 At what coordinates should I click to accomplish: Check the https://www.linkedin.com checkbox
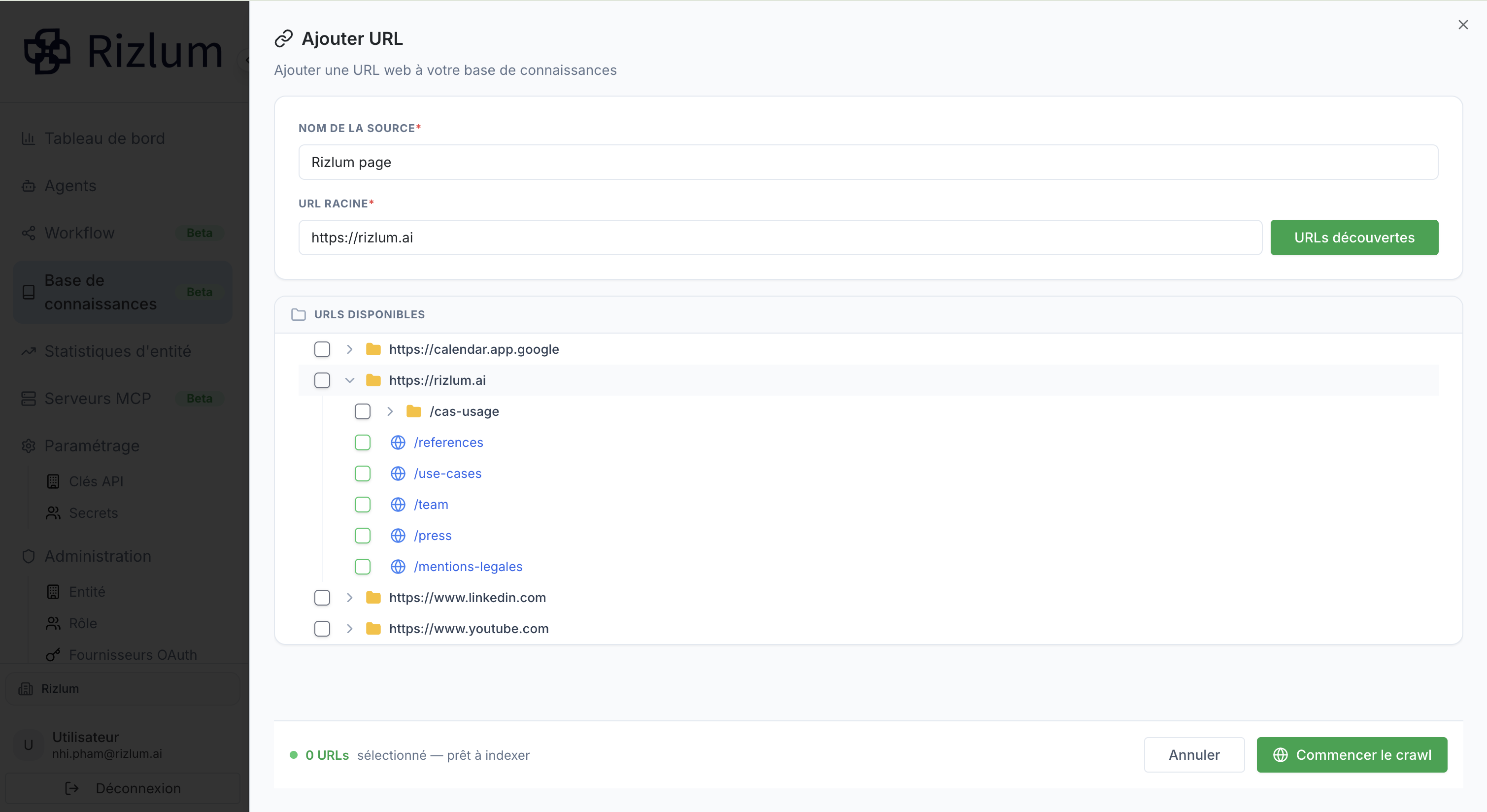[x=322, y=598]
